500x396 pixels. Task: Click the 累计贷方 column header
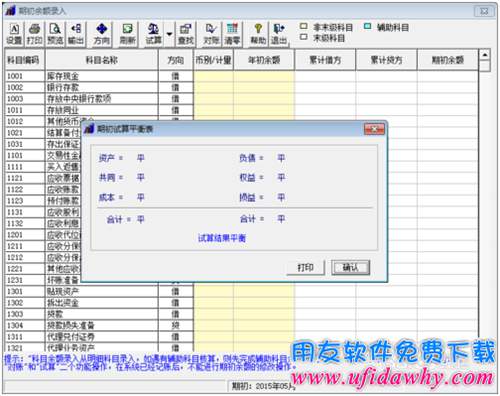(386, 60)
